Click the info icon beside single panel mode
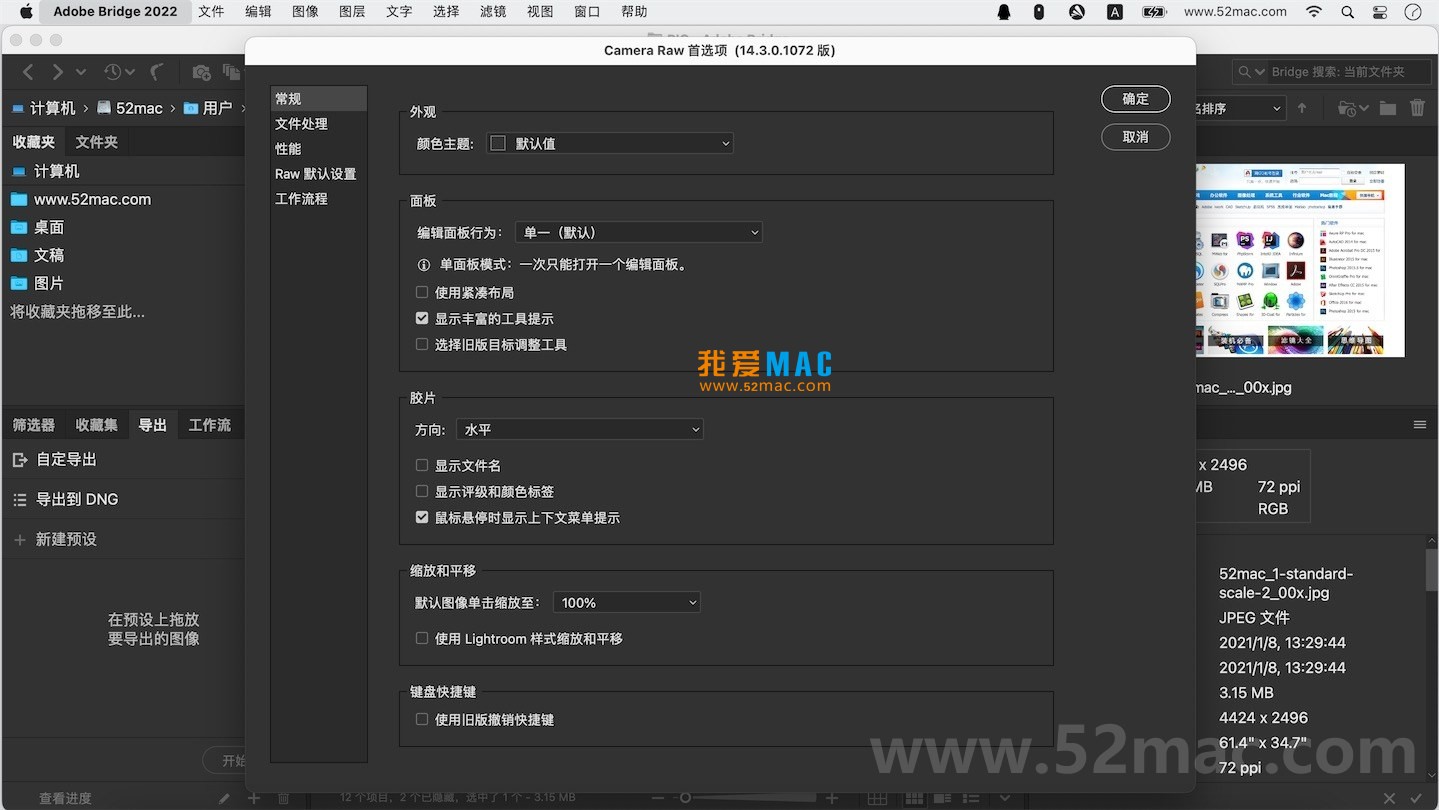 424,265
